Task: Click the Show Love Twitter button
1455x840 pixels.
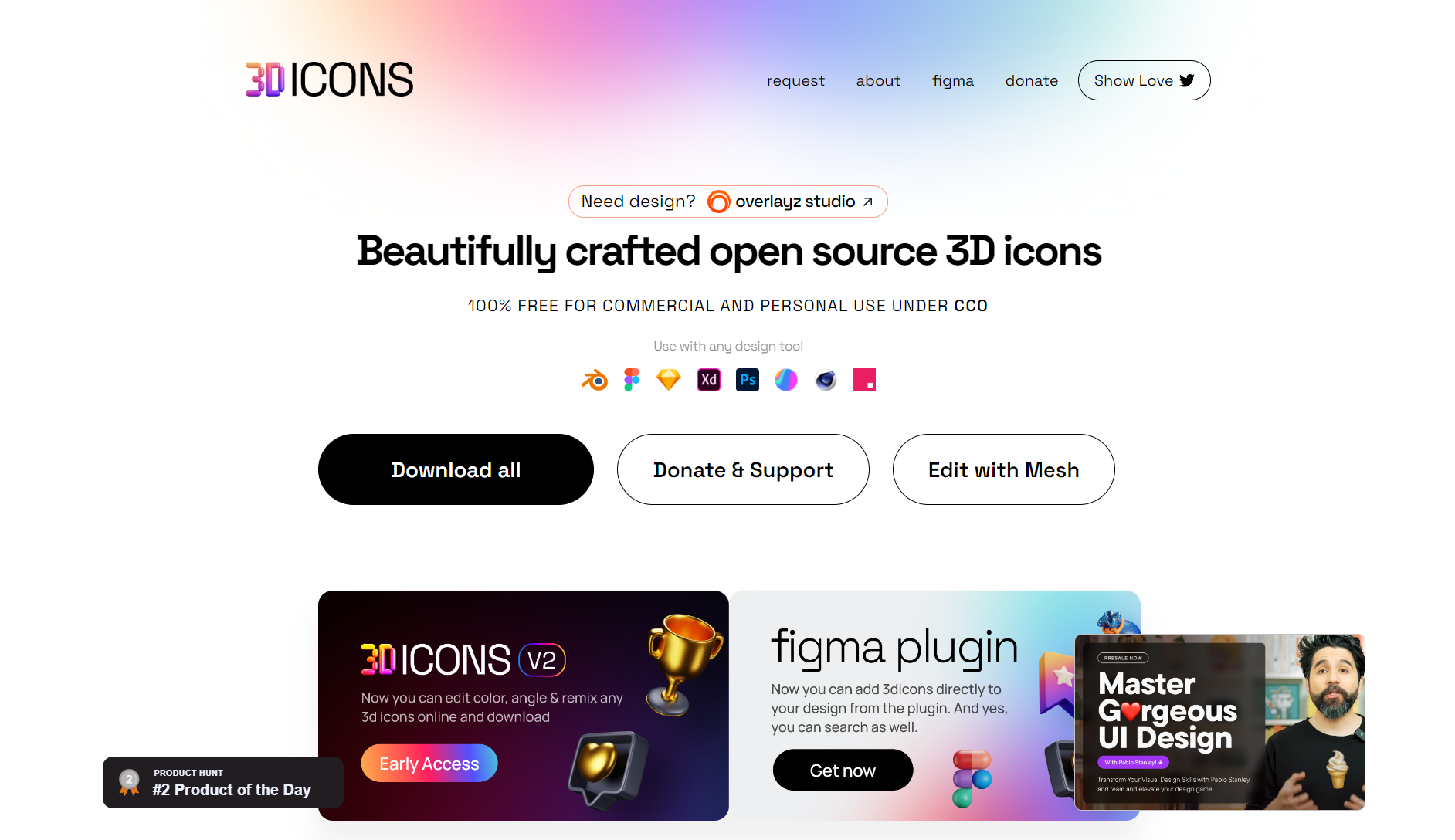Action: (x=1145, y=80)
